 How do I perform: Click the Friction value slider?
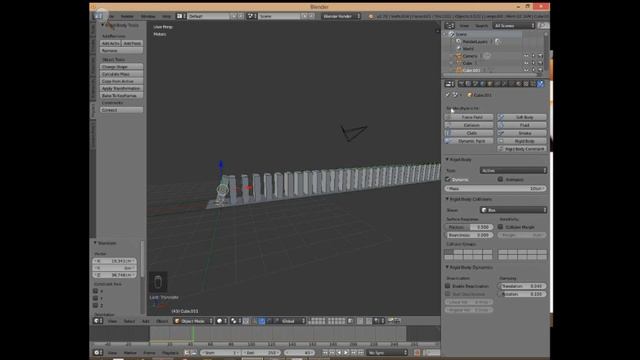[469, 227]
